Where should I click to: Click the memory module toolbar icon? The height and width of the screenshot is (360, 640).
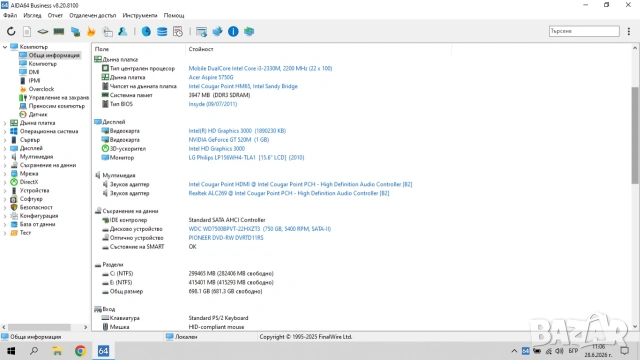pos(59,31)
